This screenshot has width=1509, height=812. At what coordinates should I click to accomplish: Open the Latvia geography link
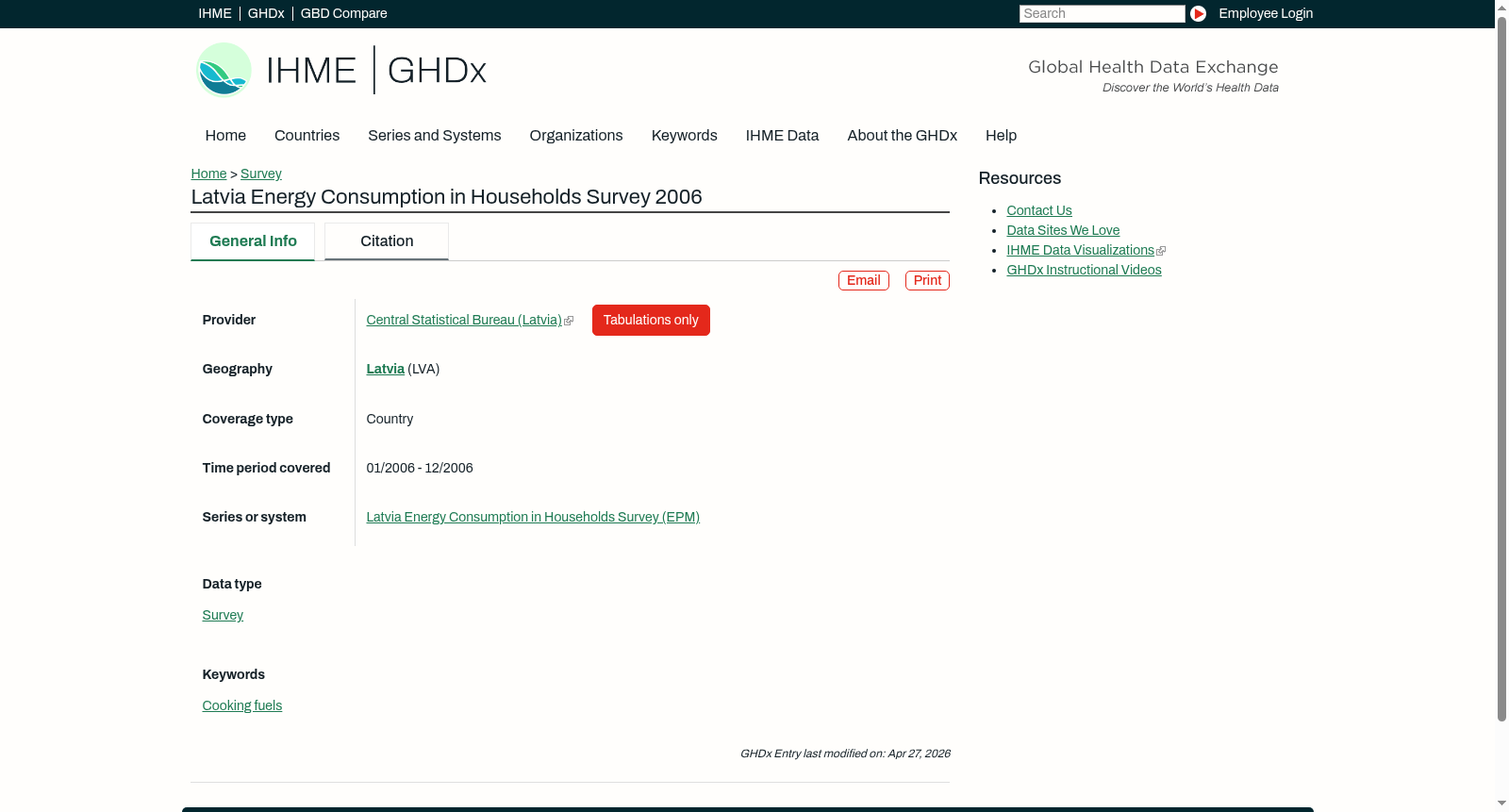385,370
